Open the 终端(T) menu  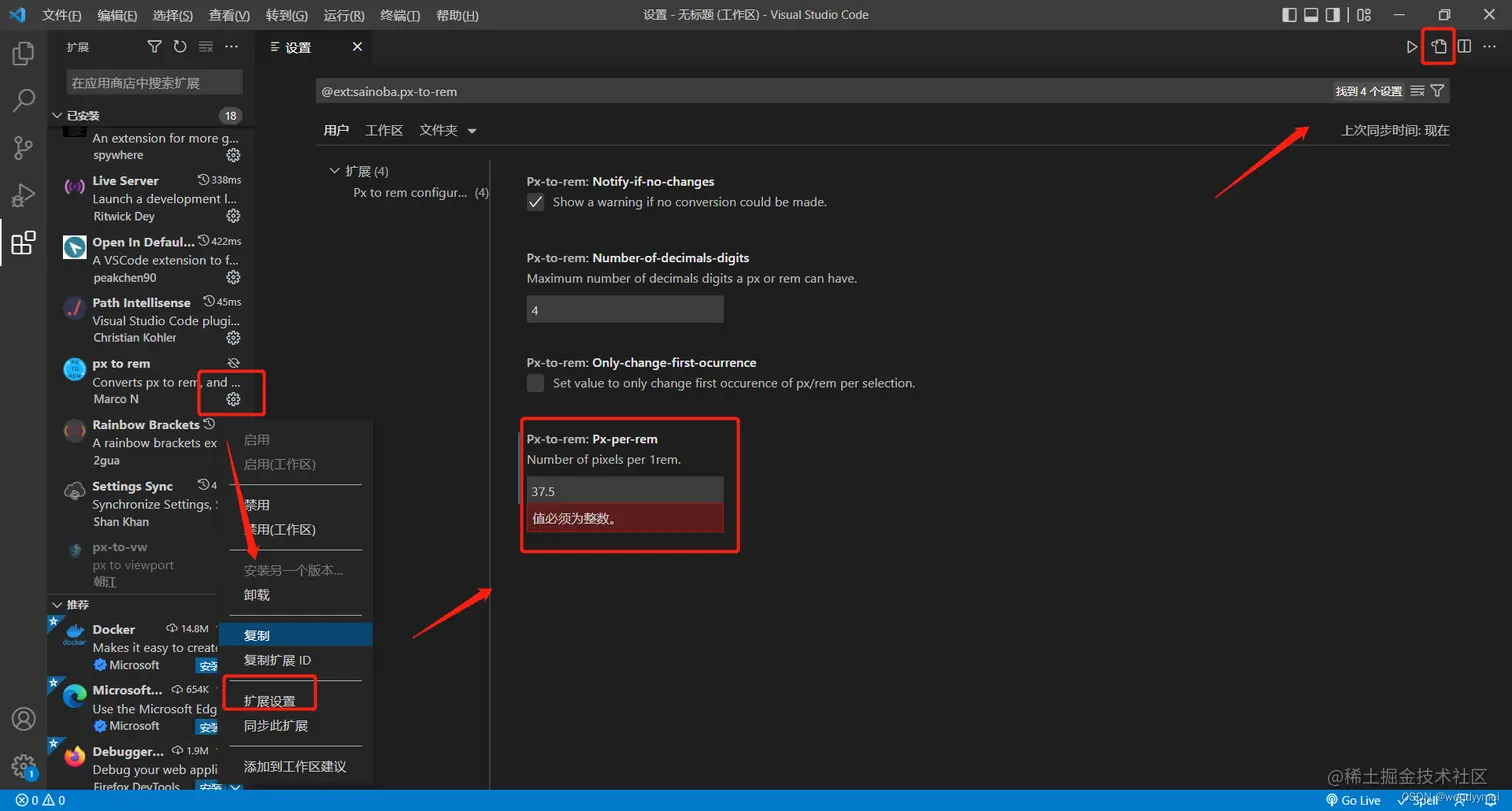(401, 16)
